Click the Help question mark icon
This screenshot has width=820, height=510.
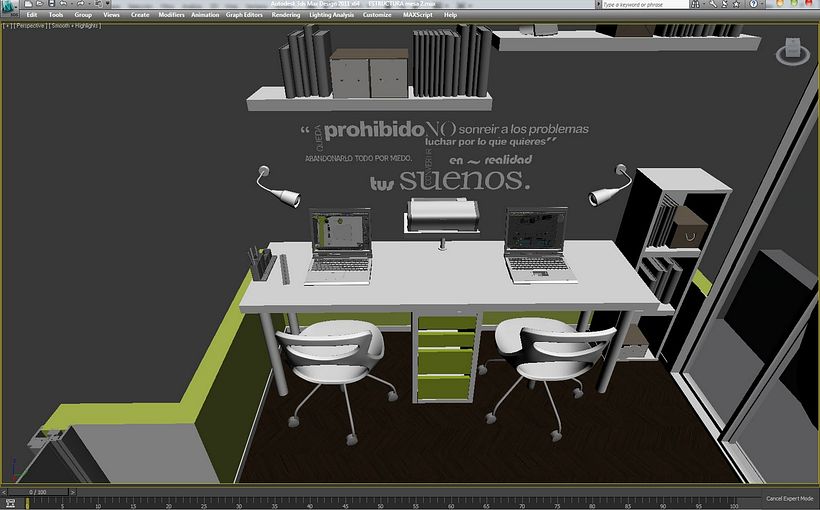click(754, 4)
